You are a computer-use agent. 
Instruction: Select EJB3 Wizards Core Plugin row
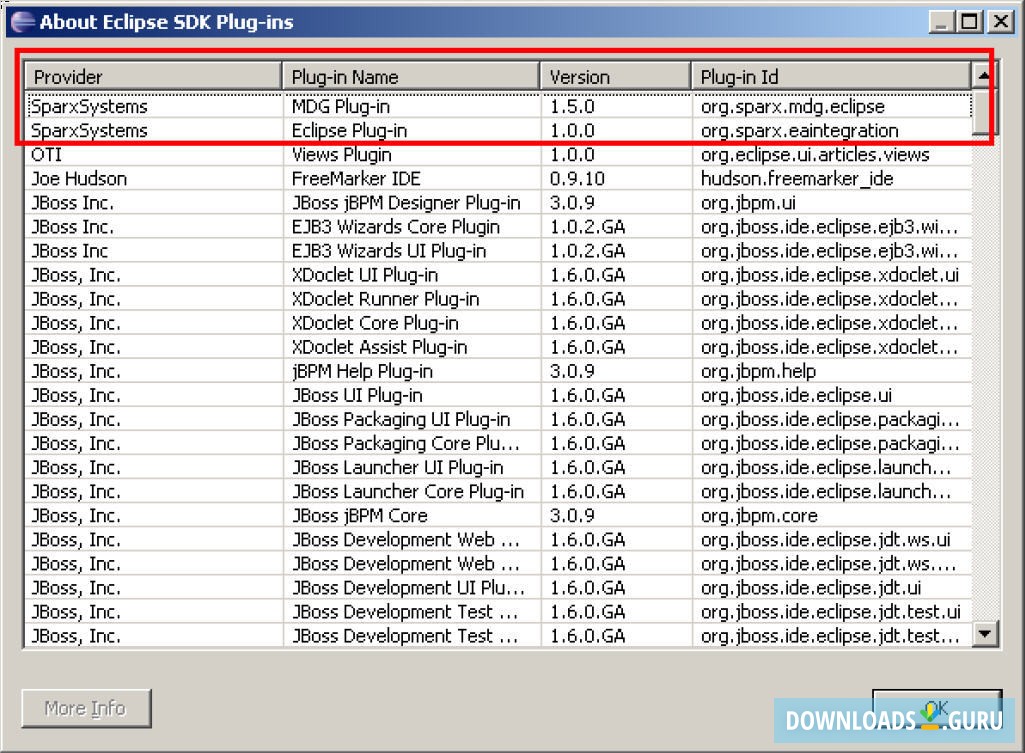coord(498,227)
